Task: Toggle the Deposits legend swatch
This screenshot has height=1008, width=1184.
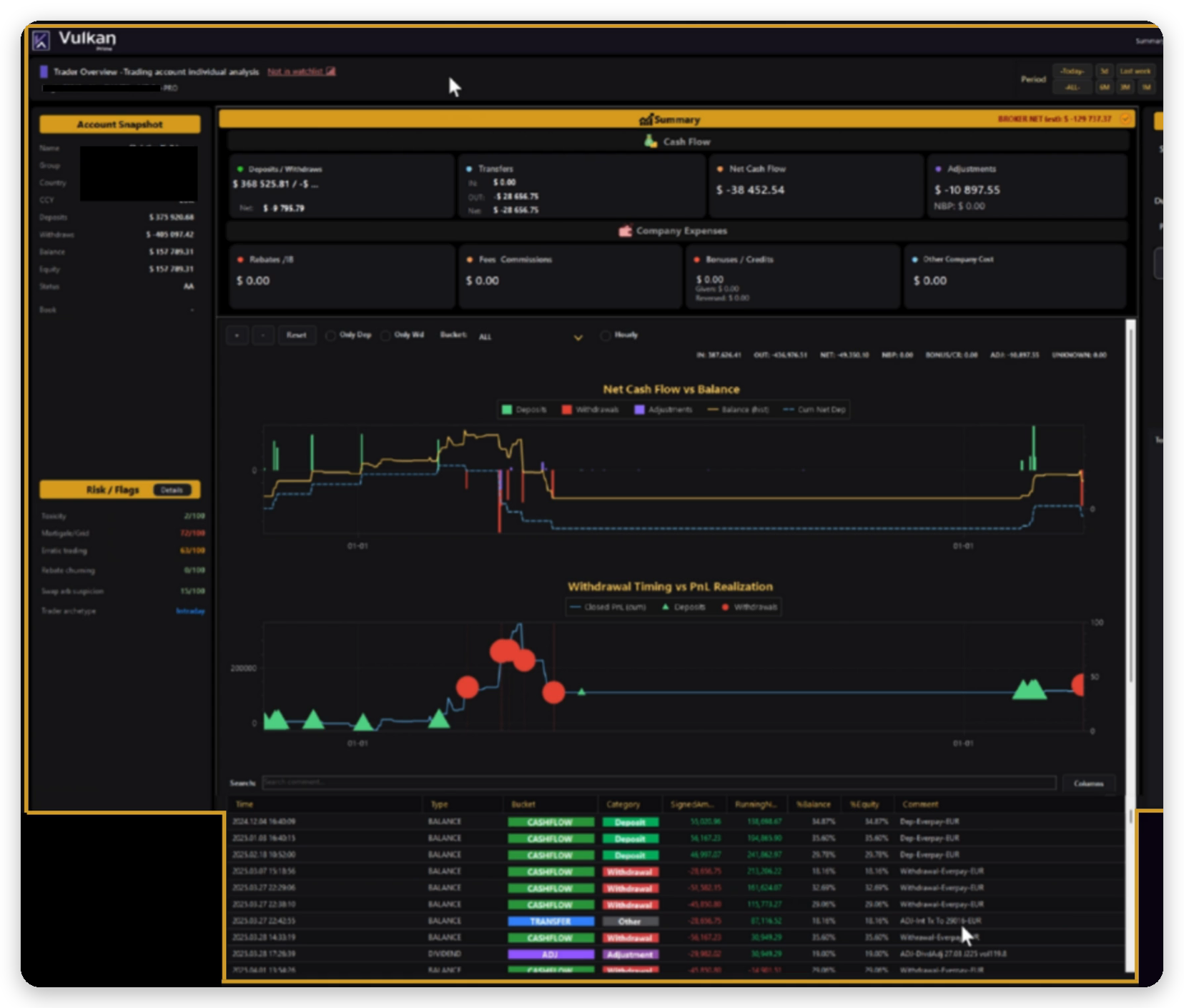Action: click(x=507, y=410)
